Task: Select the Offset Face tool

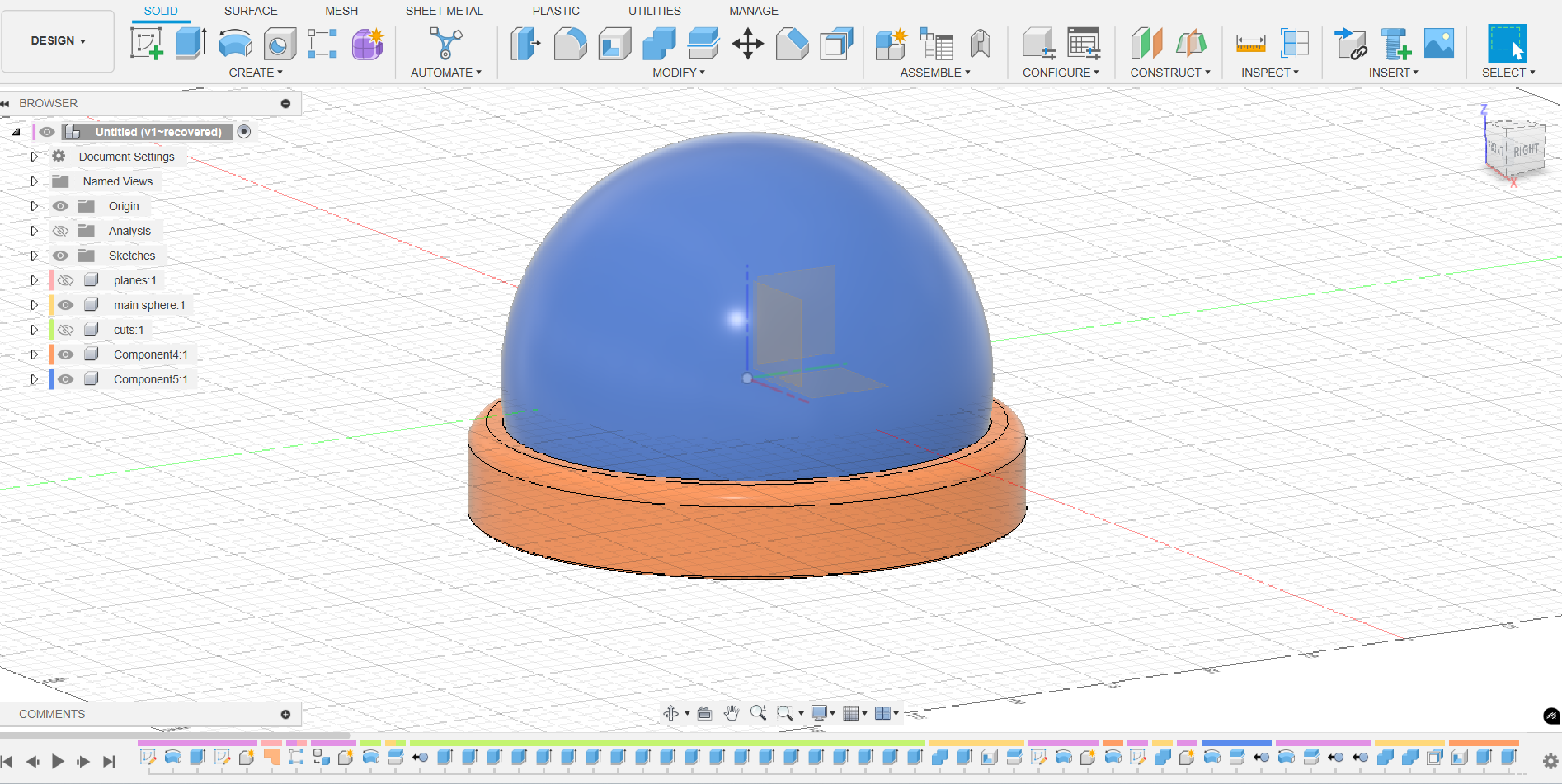Action: click(x=703, y=43)
